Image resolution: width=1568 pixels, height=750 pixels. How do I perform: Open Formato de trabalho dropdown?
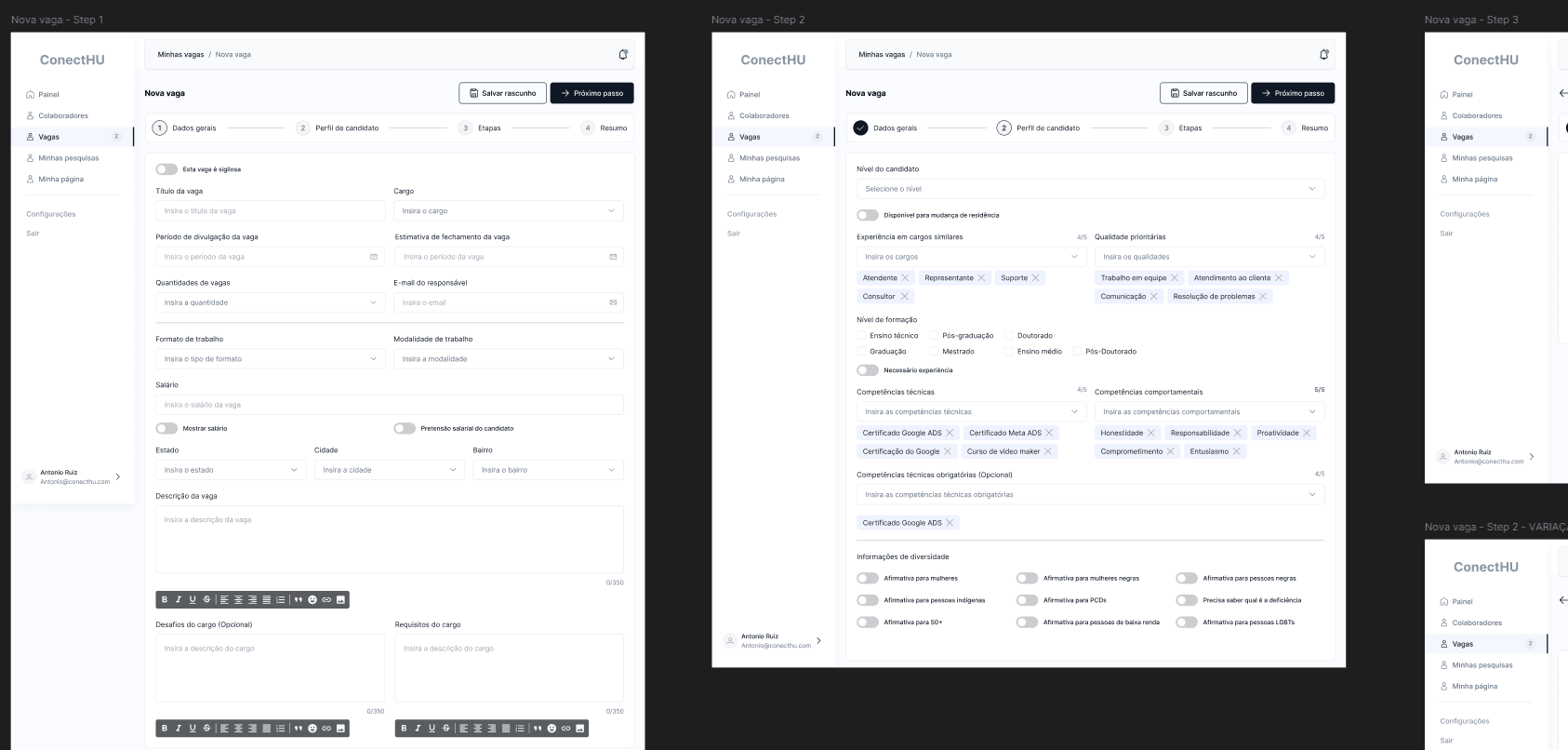click(271, 358)
